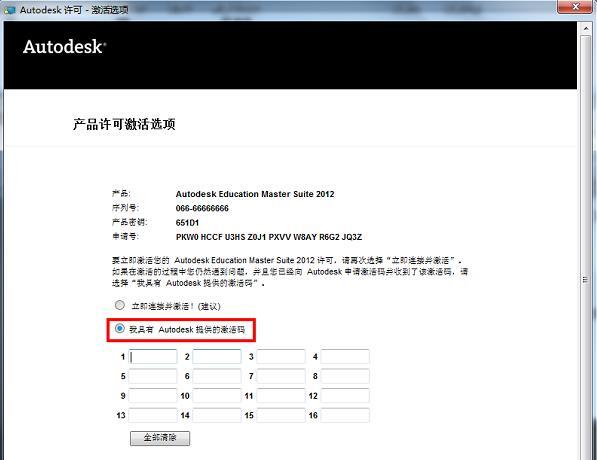Click activation code input field 6
This screenshot has width=597, height=460.
(217, 376)
